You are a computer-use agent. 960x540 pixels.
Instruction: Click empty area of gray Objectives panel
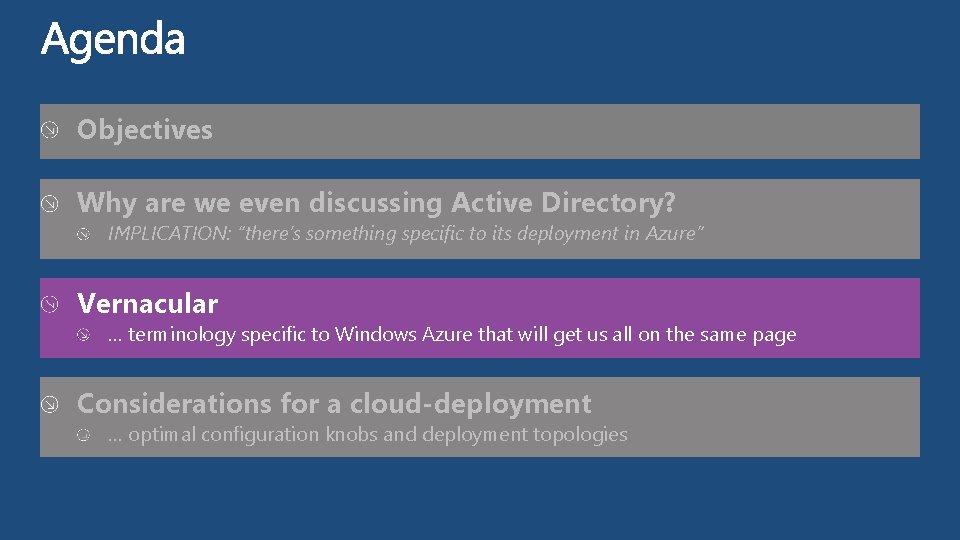[x=600, y=131]
